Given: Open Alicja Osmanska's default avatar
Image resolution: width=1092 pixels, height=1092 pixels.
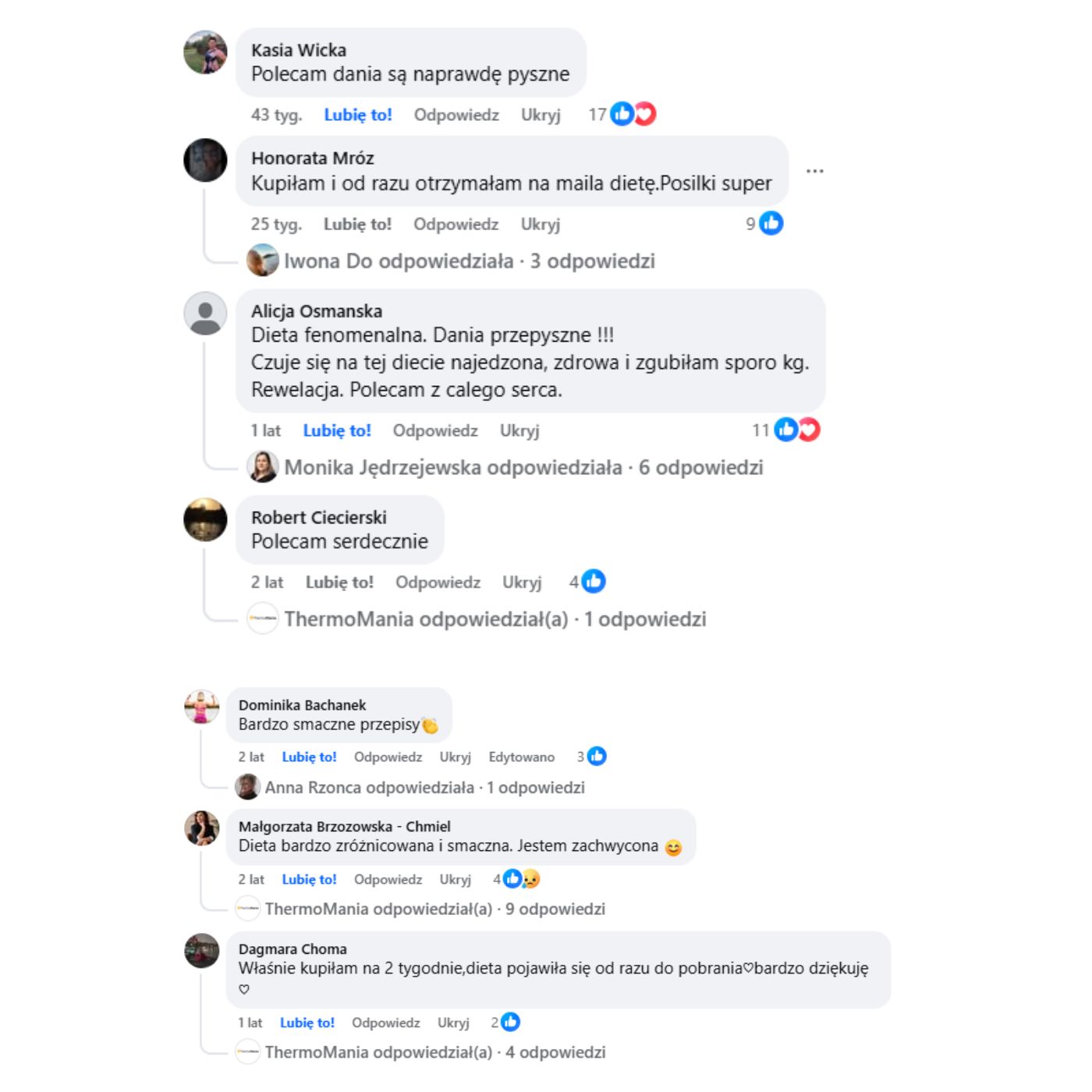Looking at the screenshot, I should point(205,314).
